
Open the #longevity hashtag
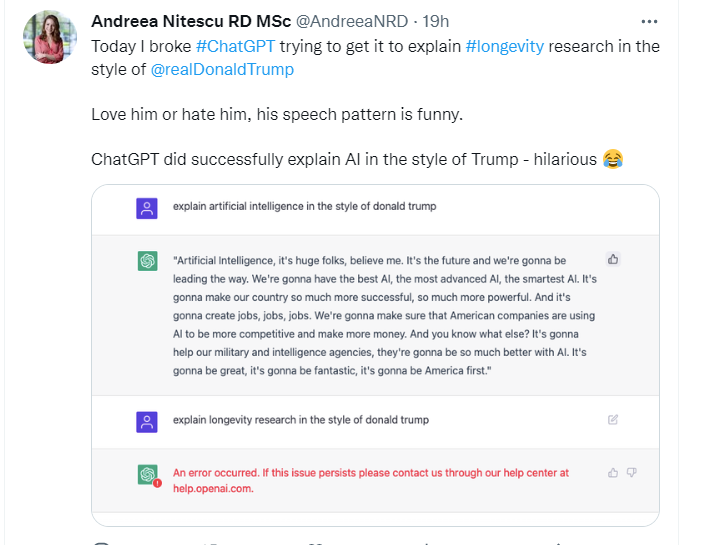pos(507,46)
